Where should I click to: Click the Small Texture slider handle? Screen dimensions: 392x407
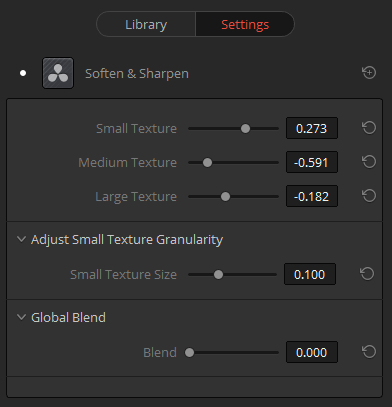point(245,128)
